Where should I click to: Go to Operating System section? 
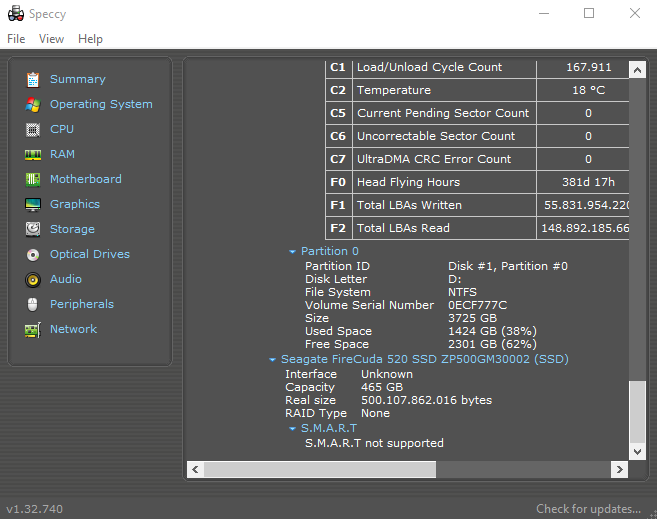click(101, 104)
